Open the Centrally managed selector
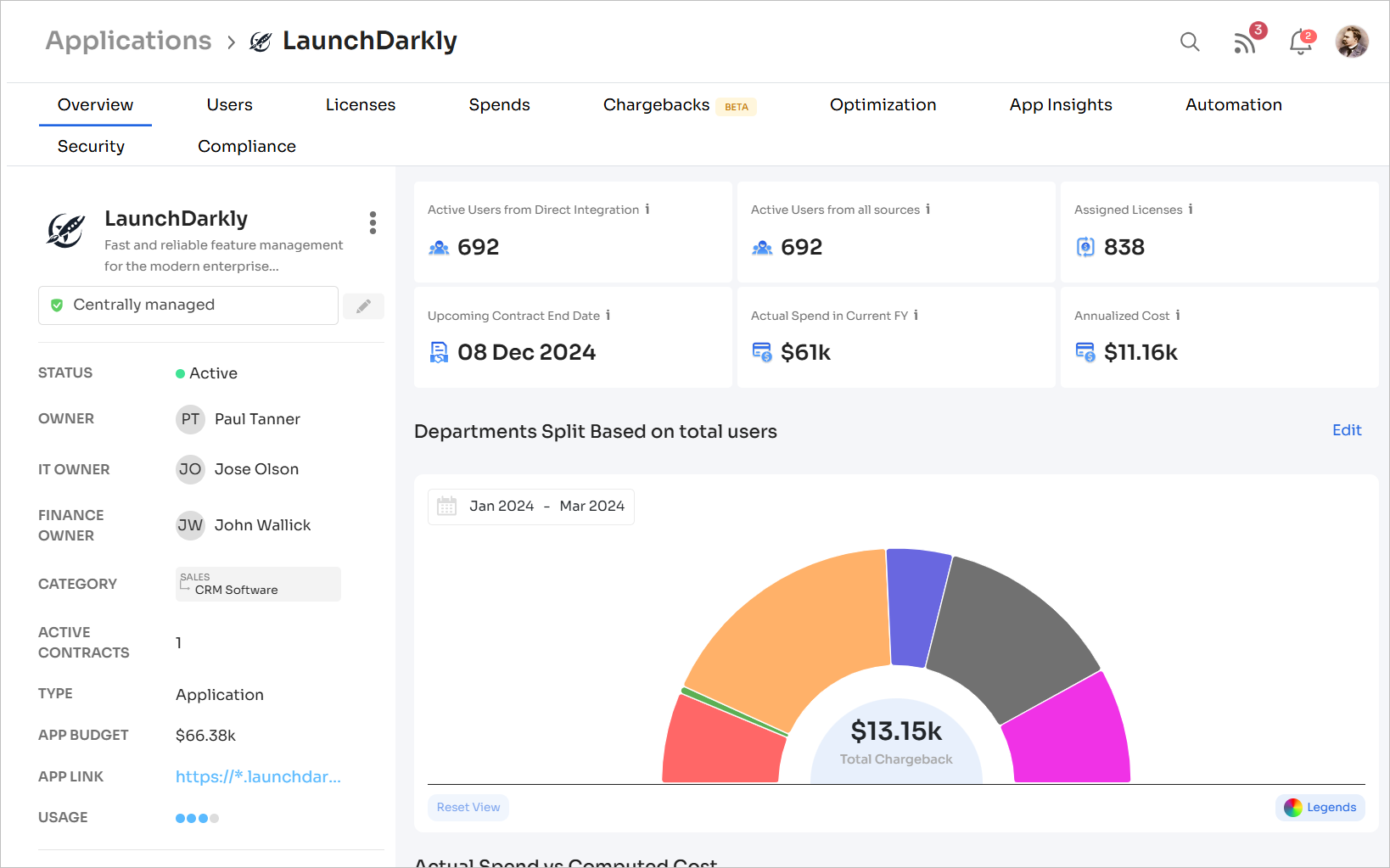1390x868 pixels. click(188, 305)
